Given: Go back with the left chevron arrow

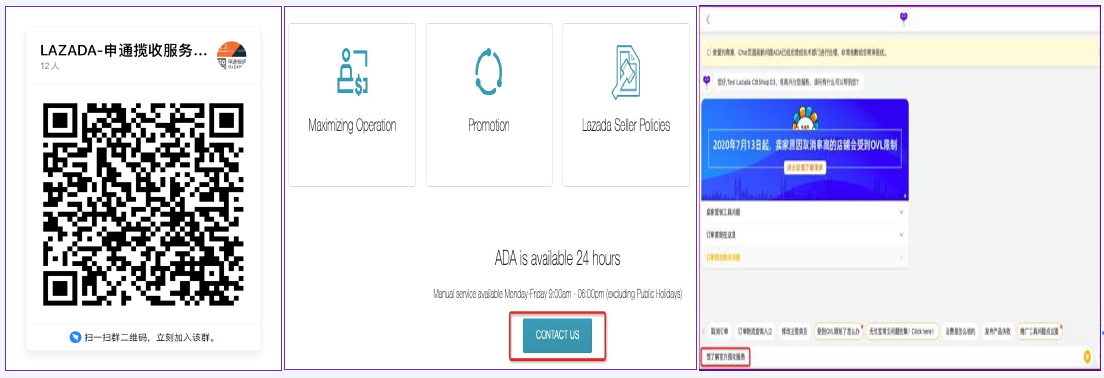Looking at the screenshot, I should tap(708, 20).
